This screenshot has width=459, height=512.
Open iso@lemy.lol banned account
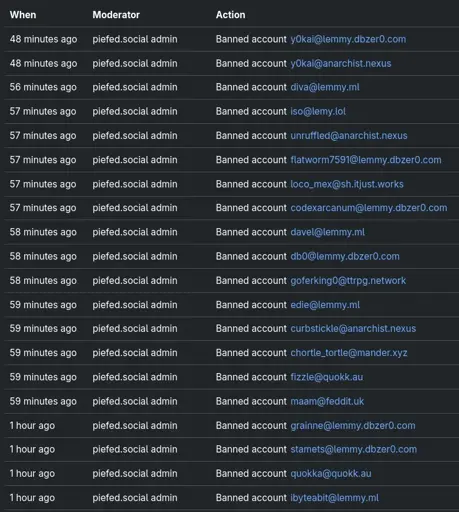pos(318,111)
